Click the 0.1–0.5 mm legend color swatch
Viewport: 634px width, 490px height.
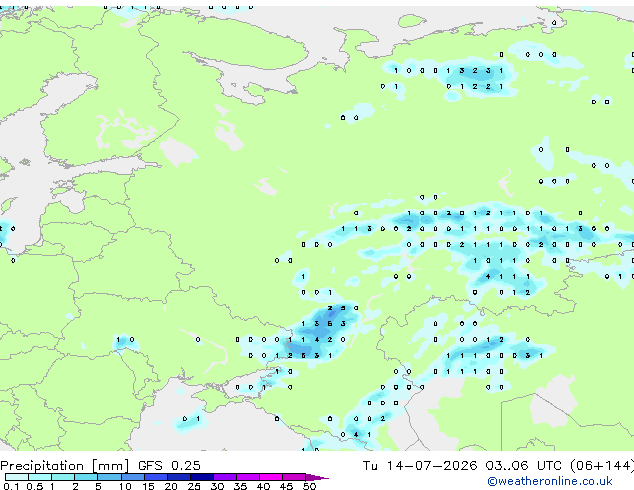coord(17,477)
